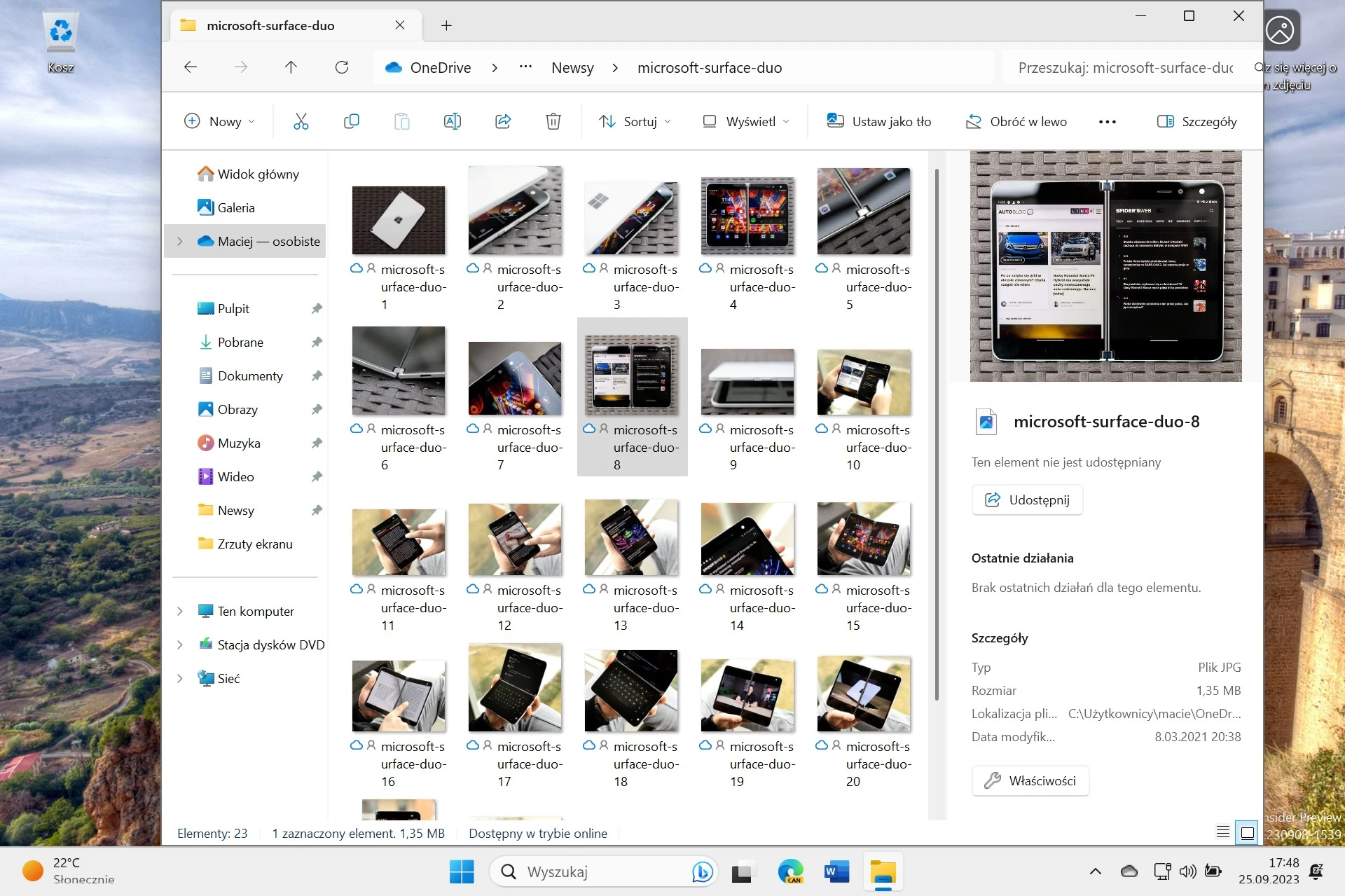Open the Wyświetl view dropdown
1345x896 pixels.
pyautogui.click(x=746, y=121)
